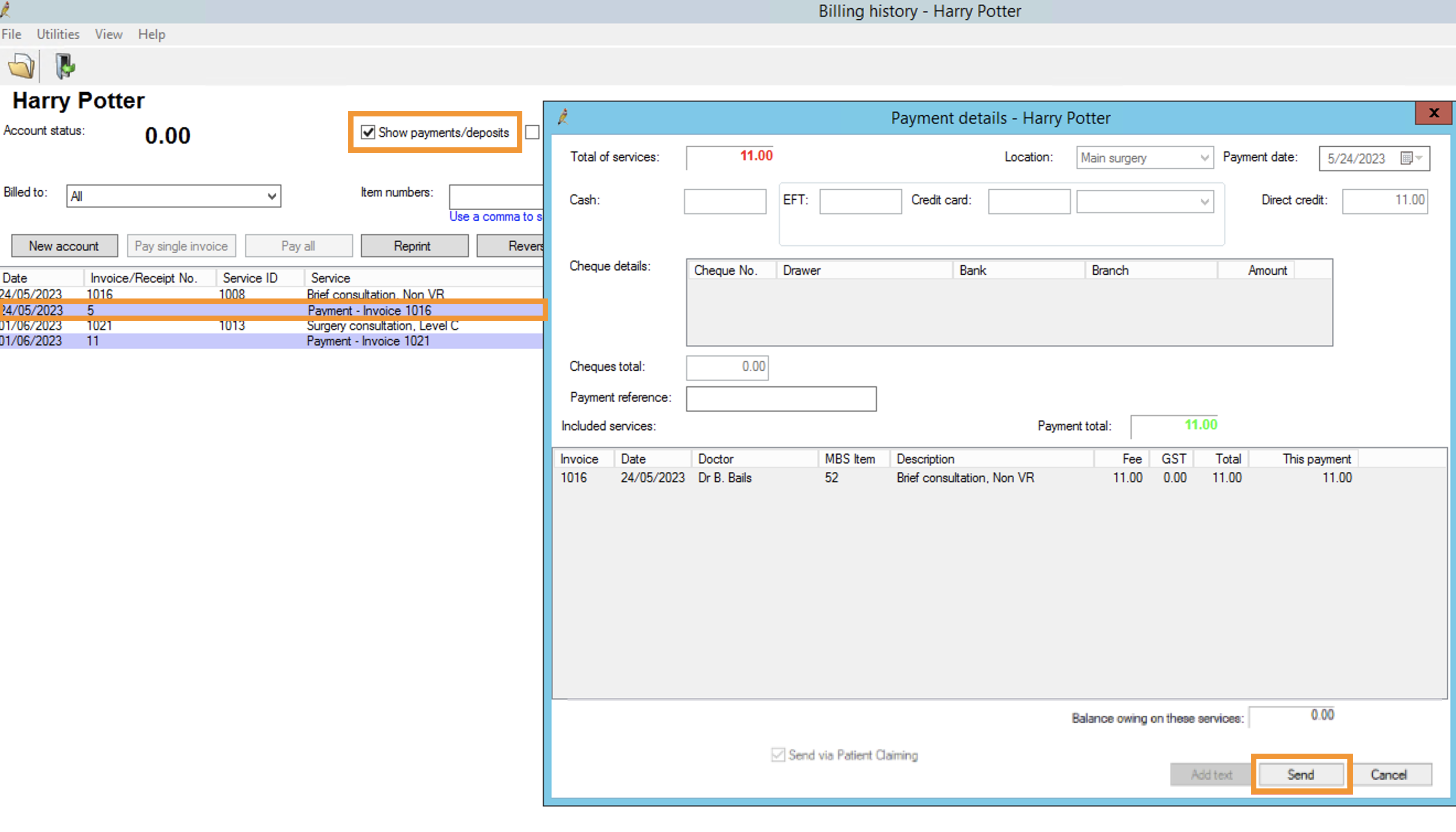Click the Send button
1456x832 pixels.
click(x=1300, y=774)
